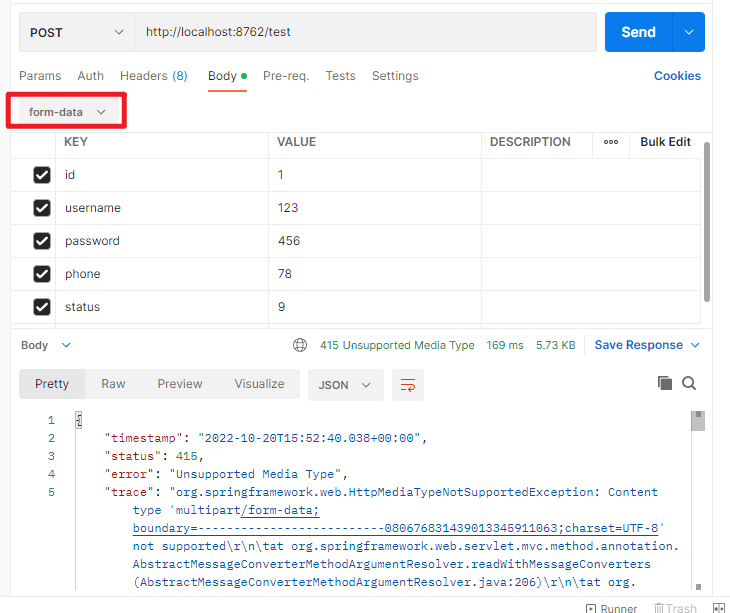Open the Cookies link

tap(677, 76)
